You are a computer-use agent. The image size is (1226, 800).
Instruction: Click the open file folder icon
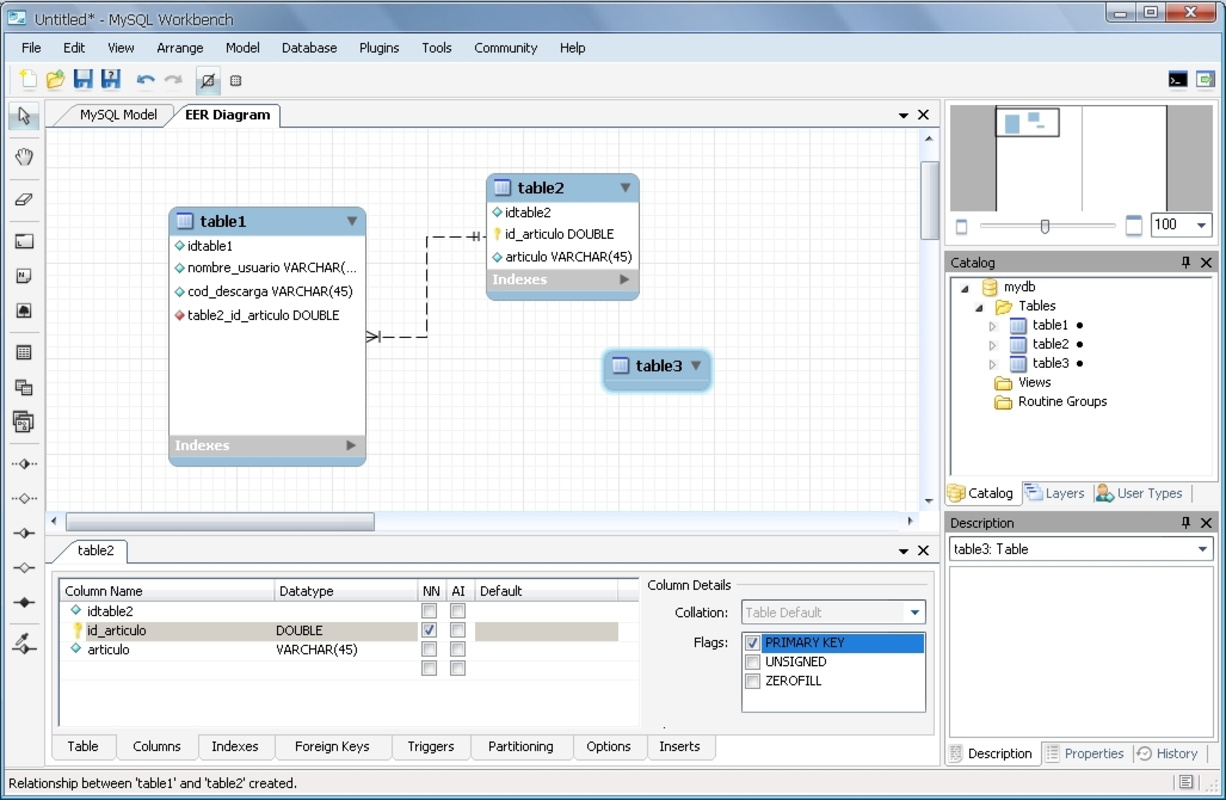(x=55, y=80)
